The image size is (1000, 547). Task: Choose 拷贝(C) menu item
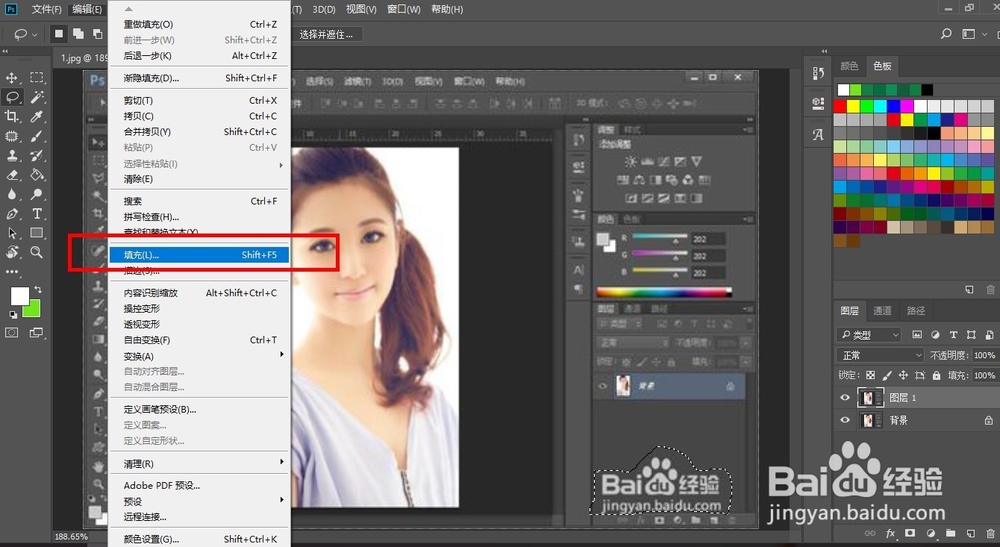(200, 116)
